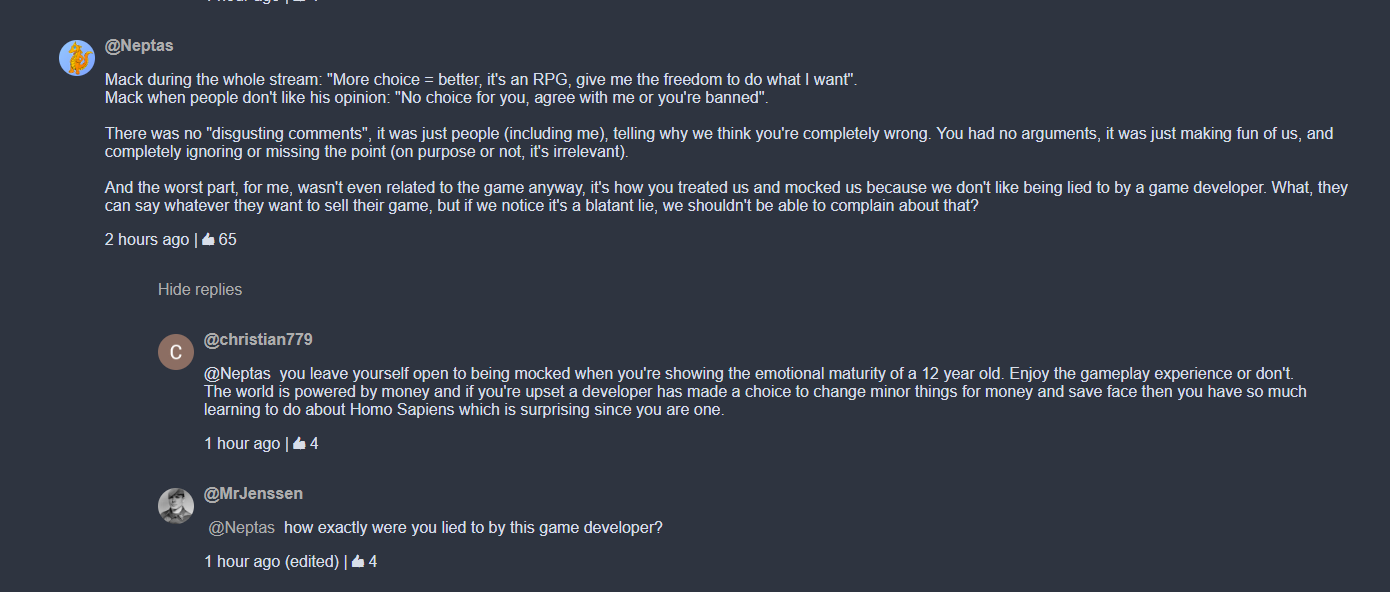This screenshot has width=1390, height=592.
Task: Click the @Neptas mention in MrJenssen's reply
Action: [x=241, y=527]
